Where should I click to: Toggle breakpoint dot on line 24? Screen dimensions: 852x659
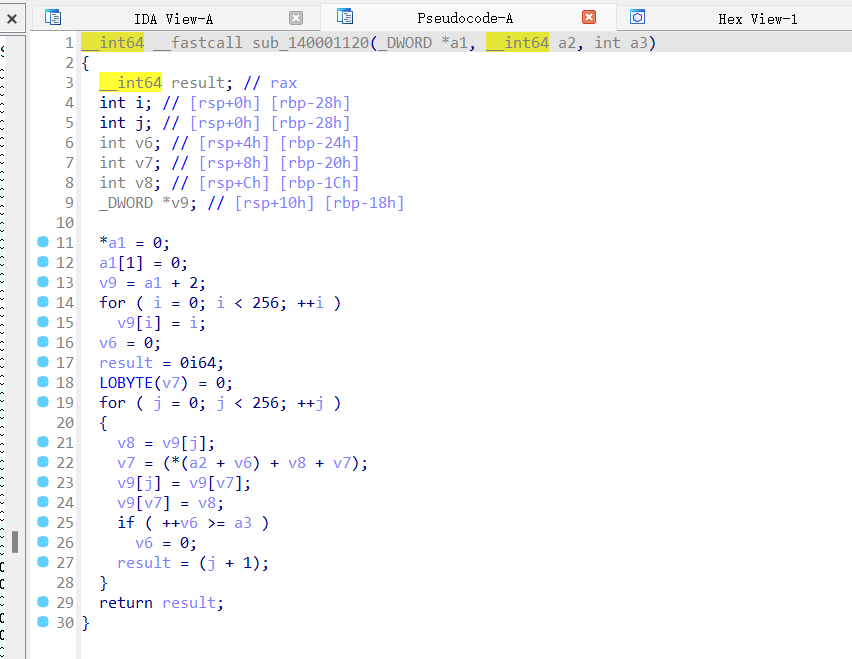point(43,501)
